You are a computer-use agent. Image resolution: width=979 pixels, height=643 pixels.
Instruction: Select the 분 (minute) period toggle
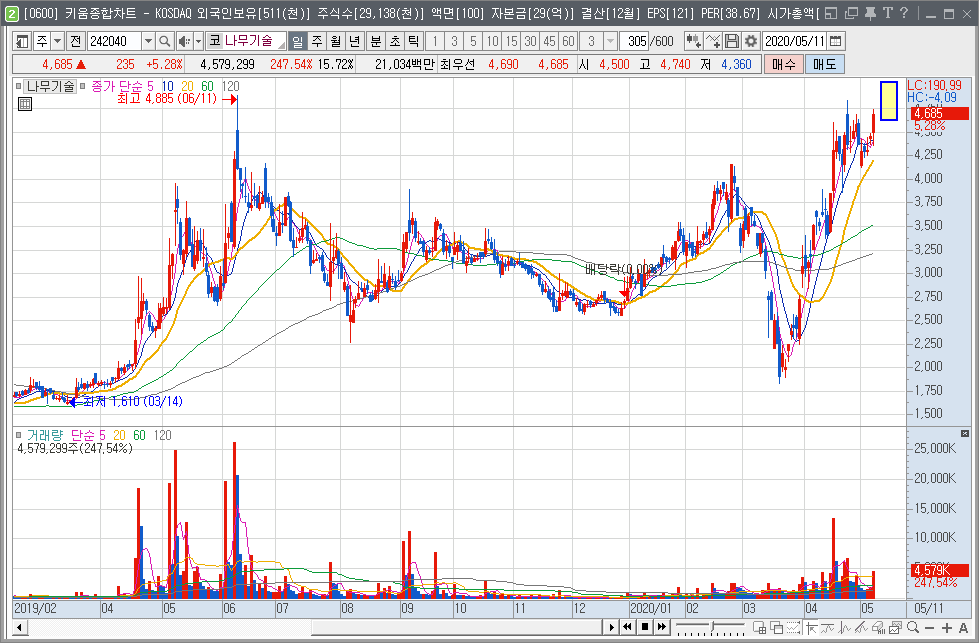376,41
